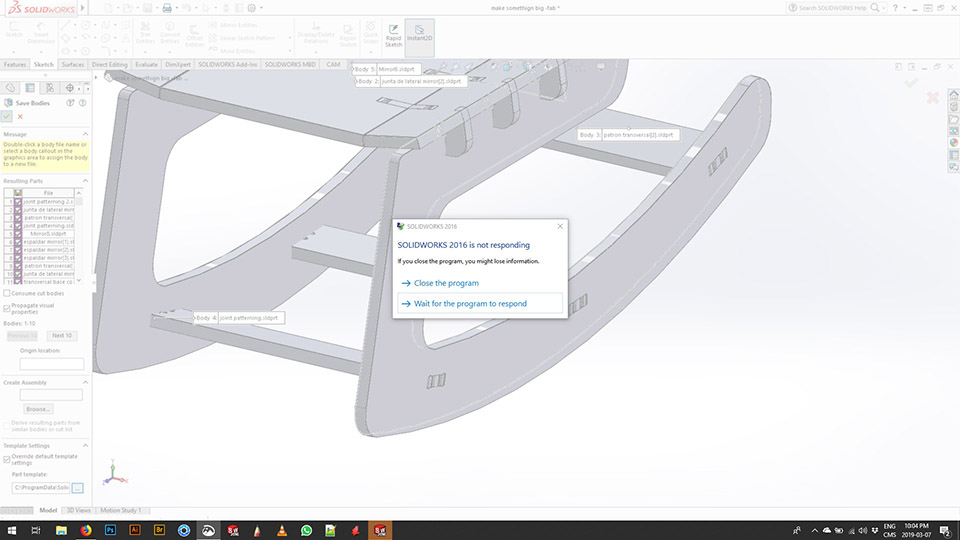Toggle the save-all header icon above checkboxes
Screen dimensions: 960x540
[18, 193]
